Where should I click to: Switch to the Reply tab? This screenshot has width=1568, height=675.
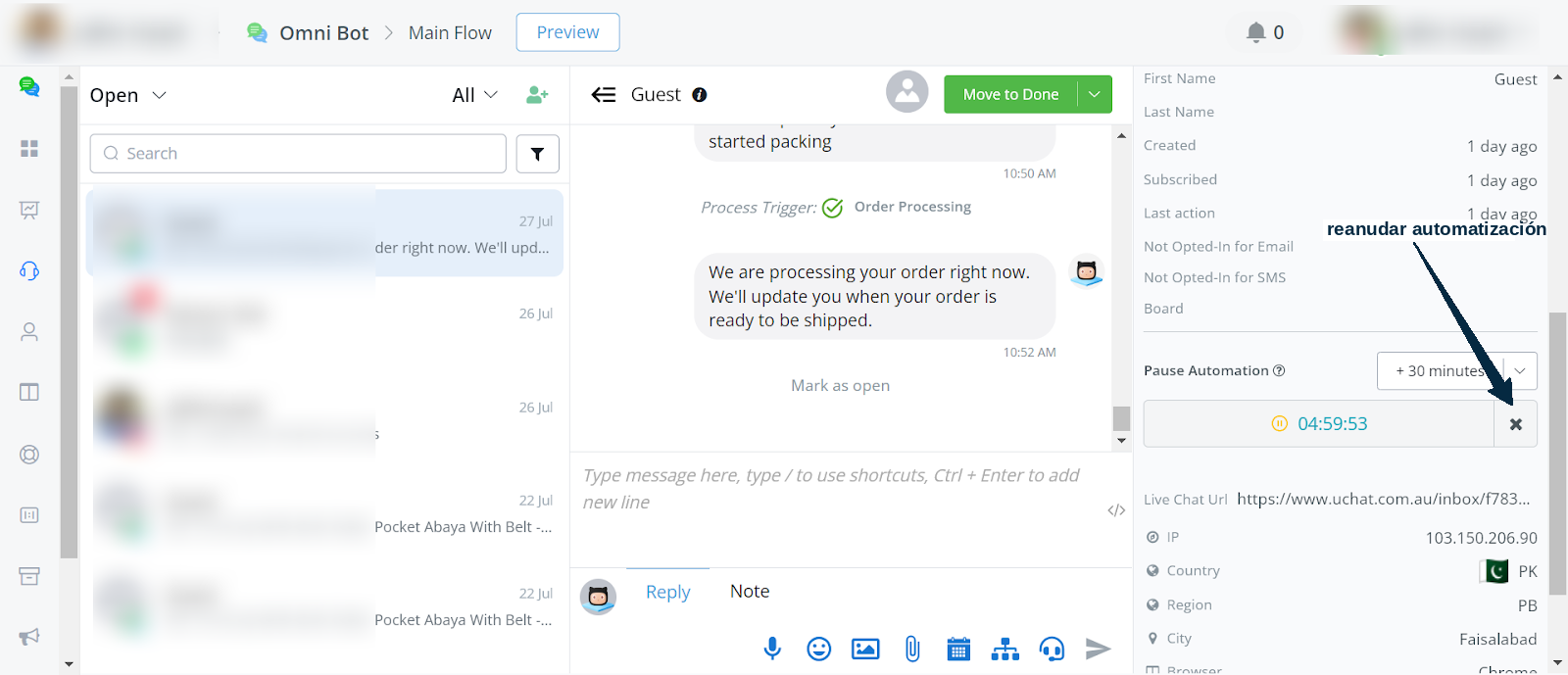pyautogui.click(x=668, y=592)
